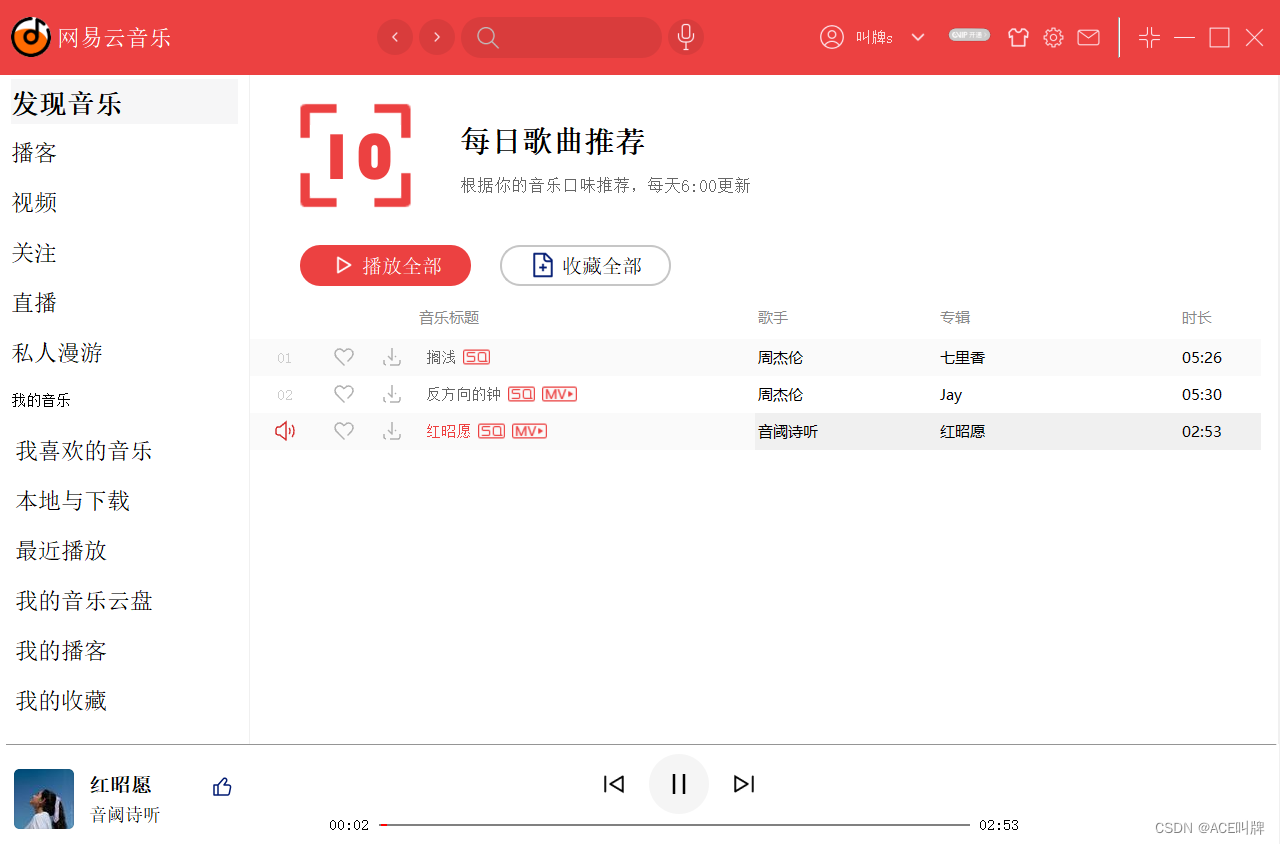1280x844 pixels.
Task: Click SQ badge on 反方向的钟 row
Action: pyautogui.click(x=521, y=394)
